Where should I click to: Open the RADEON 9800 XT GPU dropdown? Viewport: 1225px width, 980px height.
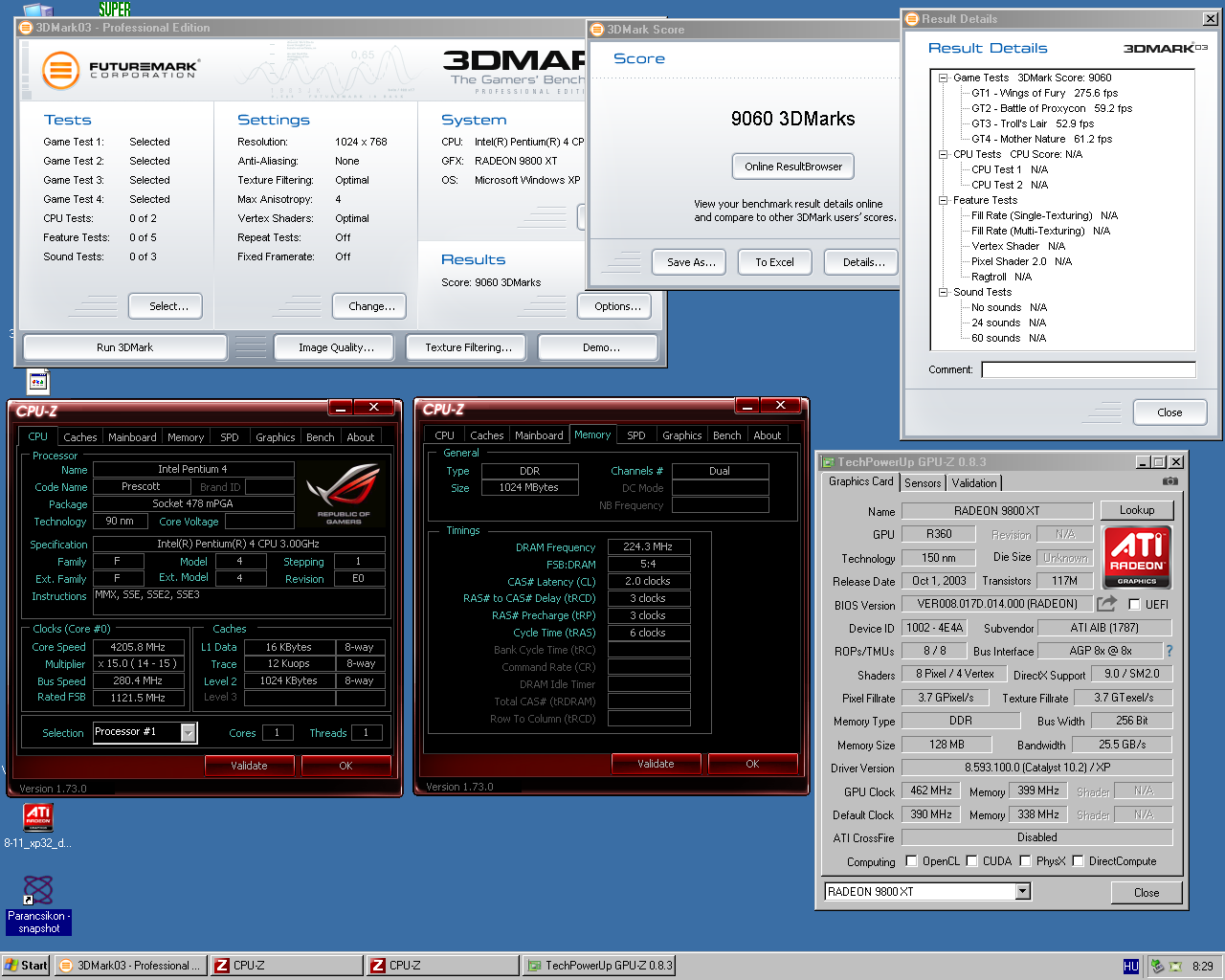click(1023, 892)
